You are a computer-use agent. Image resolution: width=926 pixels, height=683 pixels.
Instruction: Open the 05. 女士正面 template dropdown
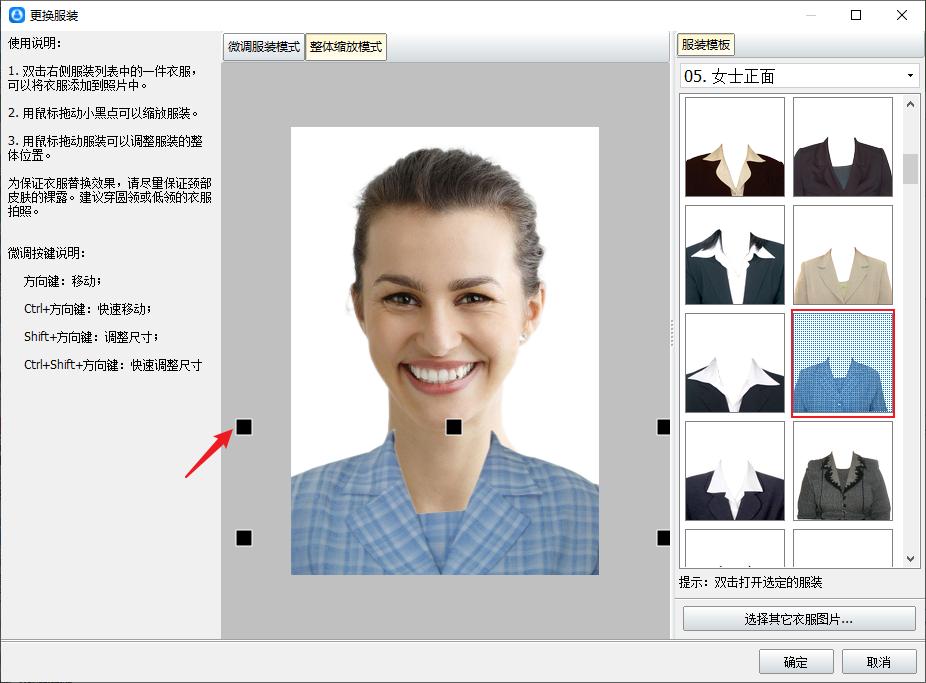point(910,75)
